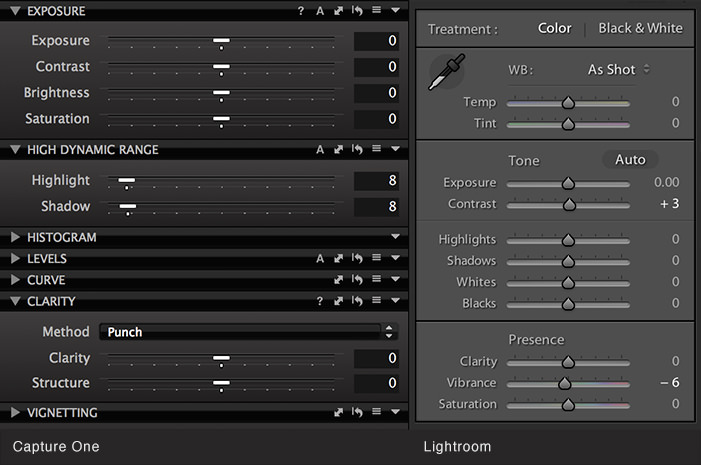
Task: Reset the High Dynamic Range panel with its undo icon
Action: (357, 149)
